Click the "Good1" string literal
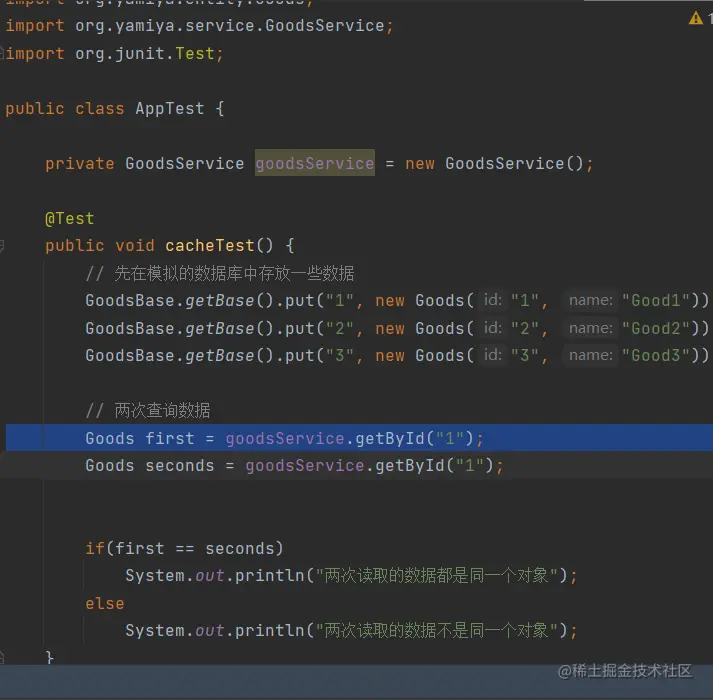 [656, 301]
